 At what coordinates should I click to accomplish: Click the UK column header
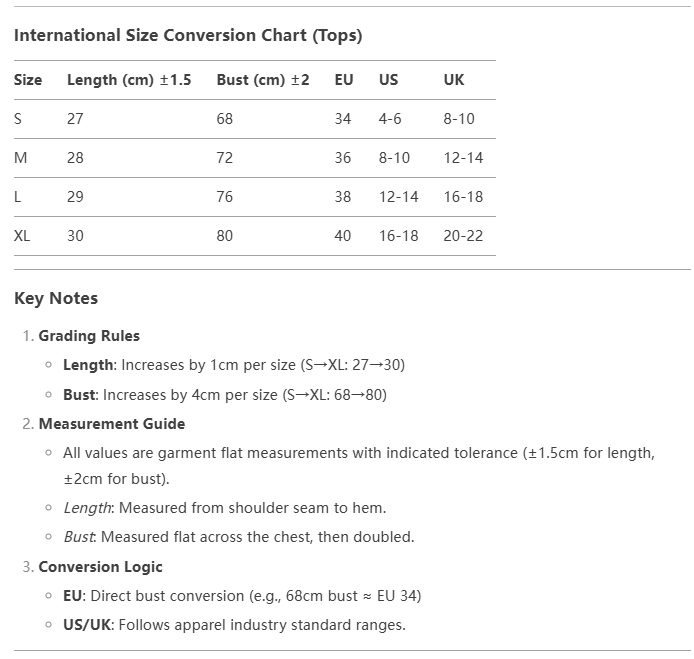tap(454, 80)
